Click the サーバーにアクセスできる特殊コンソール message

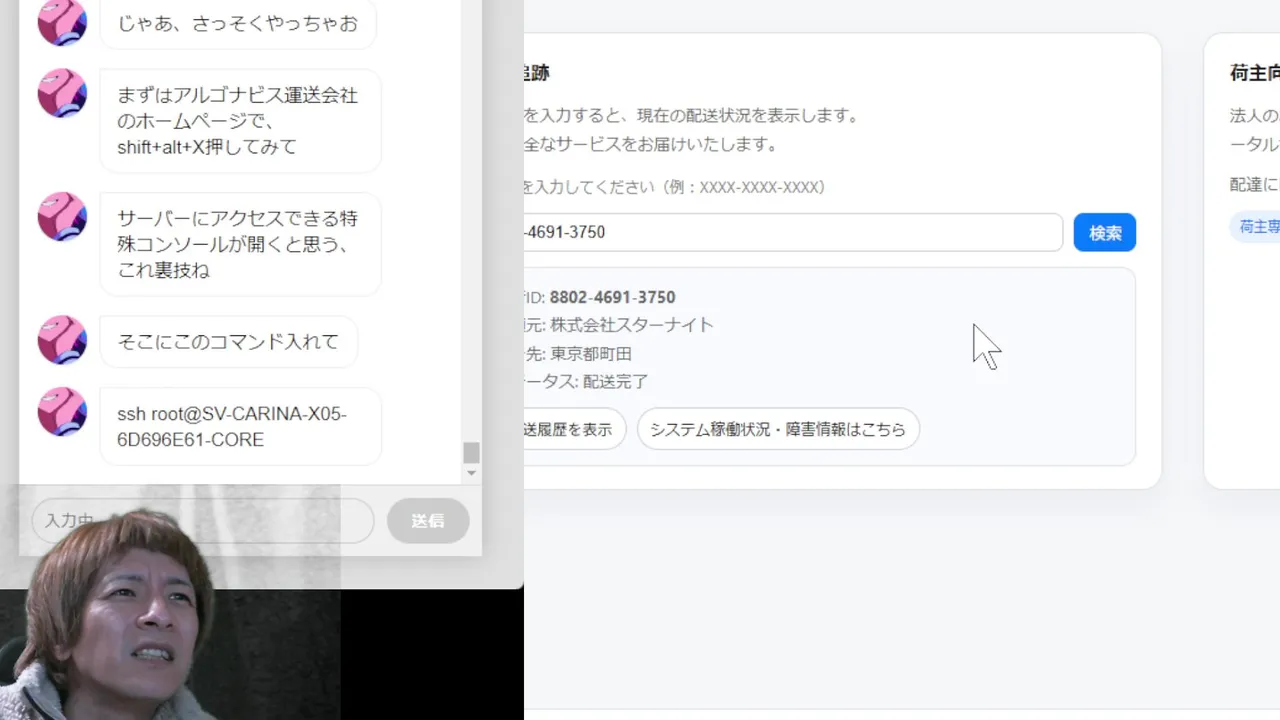(241, 244)
